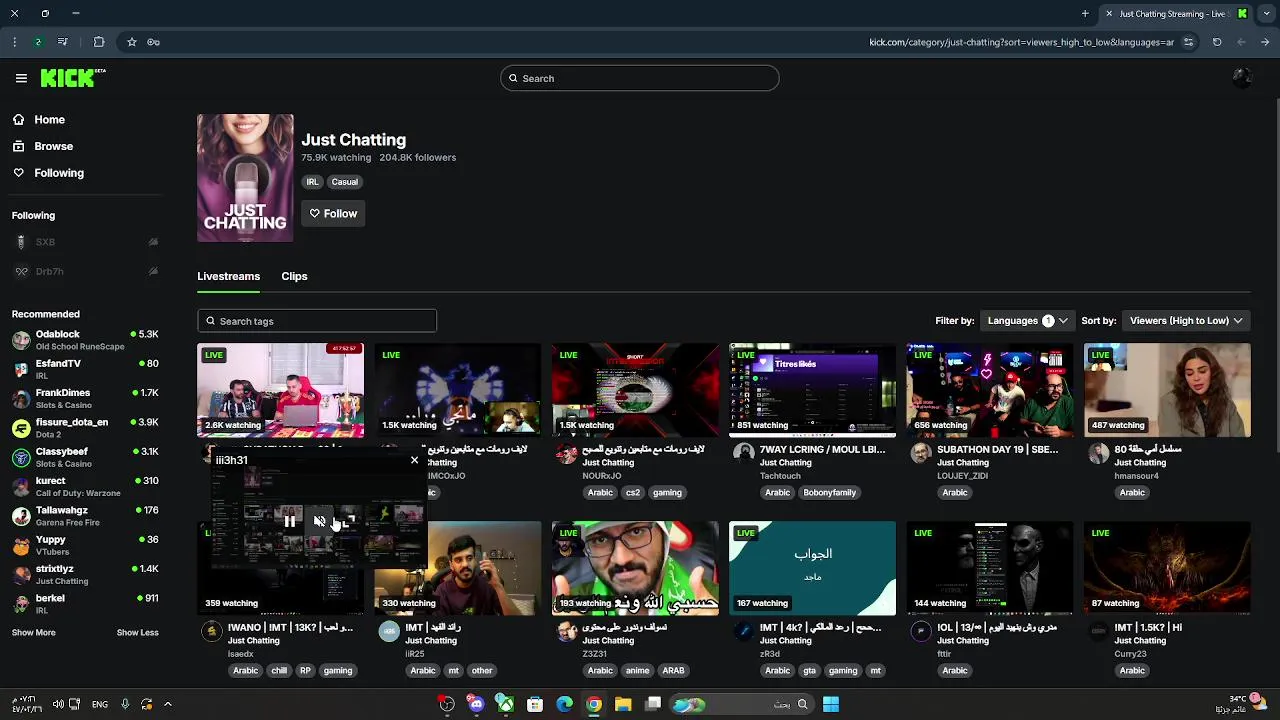Click the Kick address bar URL
The width and height of the screenshot is (1280, 720).
(x=1021, y=42)
